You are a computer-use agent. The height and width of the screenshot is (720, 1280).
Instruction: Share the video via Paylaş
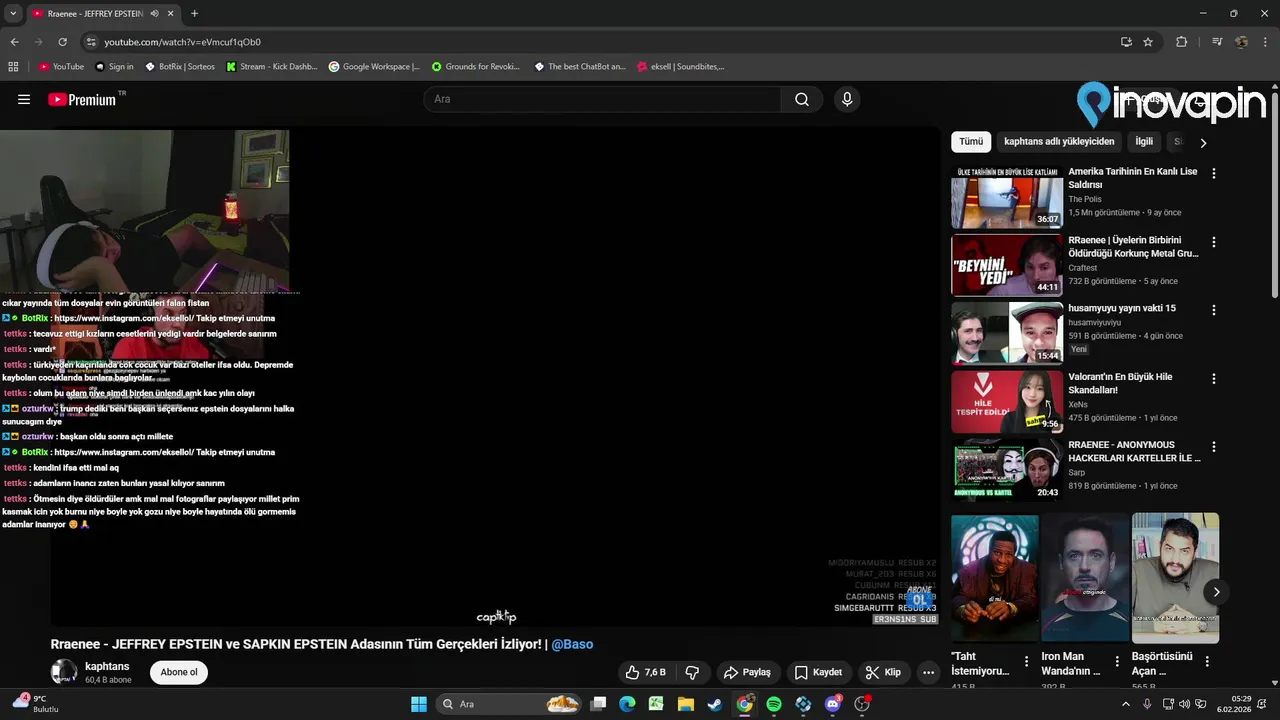tap(747, 672)
